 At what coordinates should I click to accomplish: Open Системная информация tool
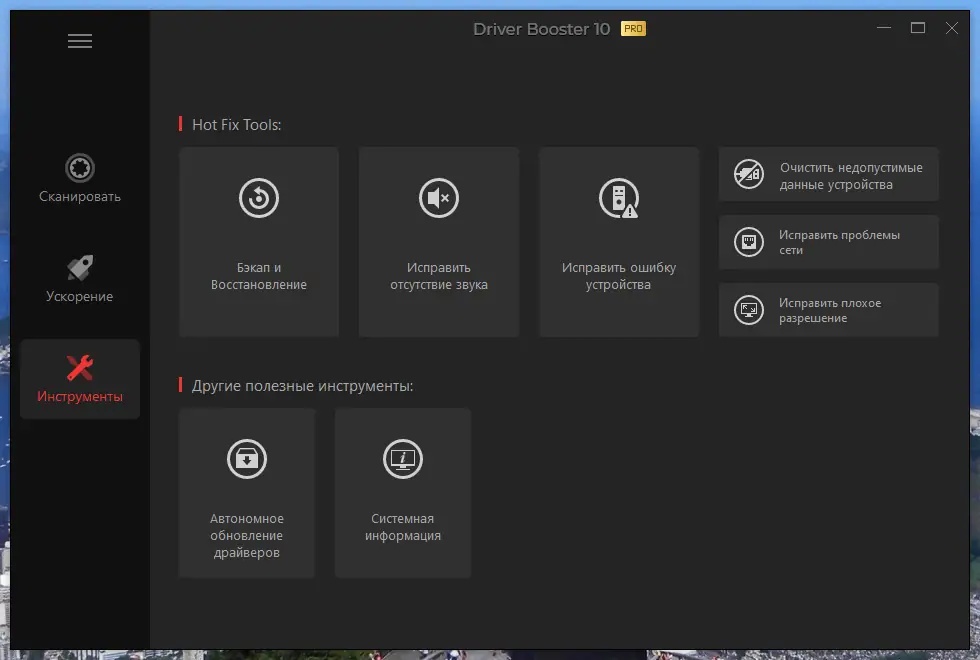point(402,493)
